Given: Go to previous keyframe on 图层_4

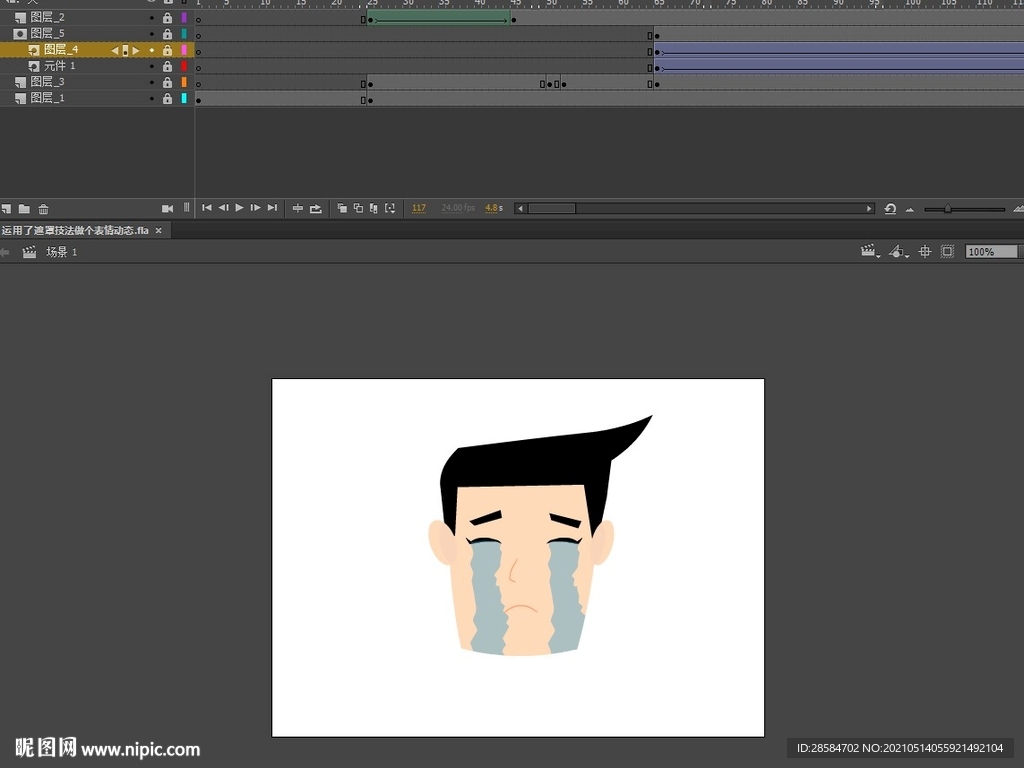Looking at the screenshot, I should (x=115, y=50).
